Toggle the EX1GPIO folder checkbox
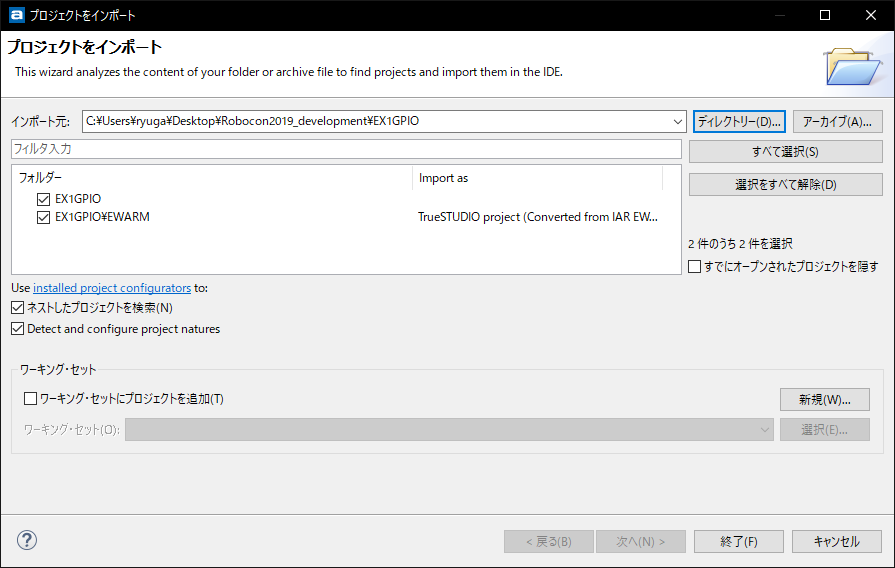Viewport: 895px width, 568px height. pos(43,199)
